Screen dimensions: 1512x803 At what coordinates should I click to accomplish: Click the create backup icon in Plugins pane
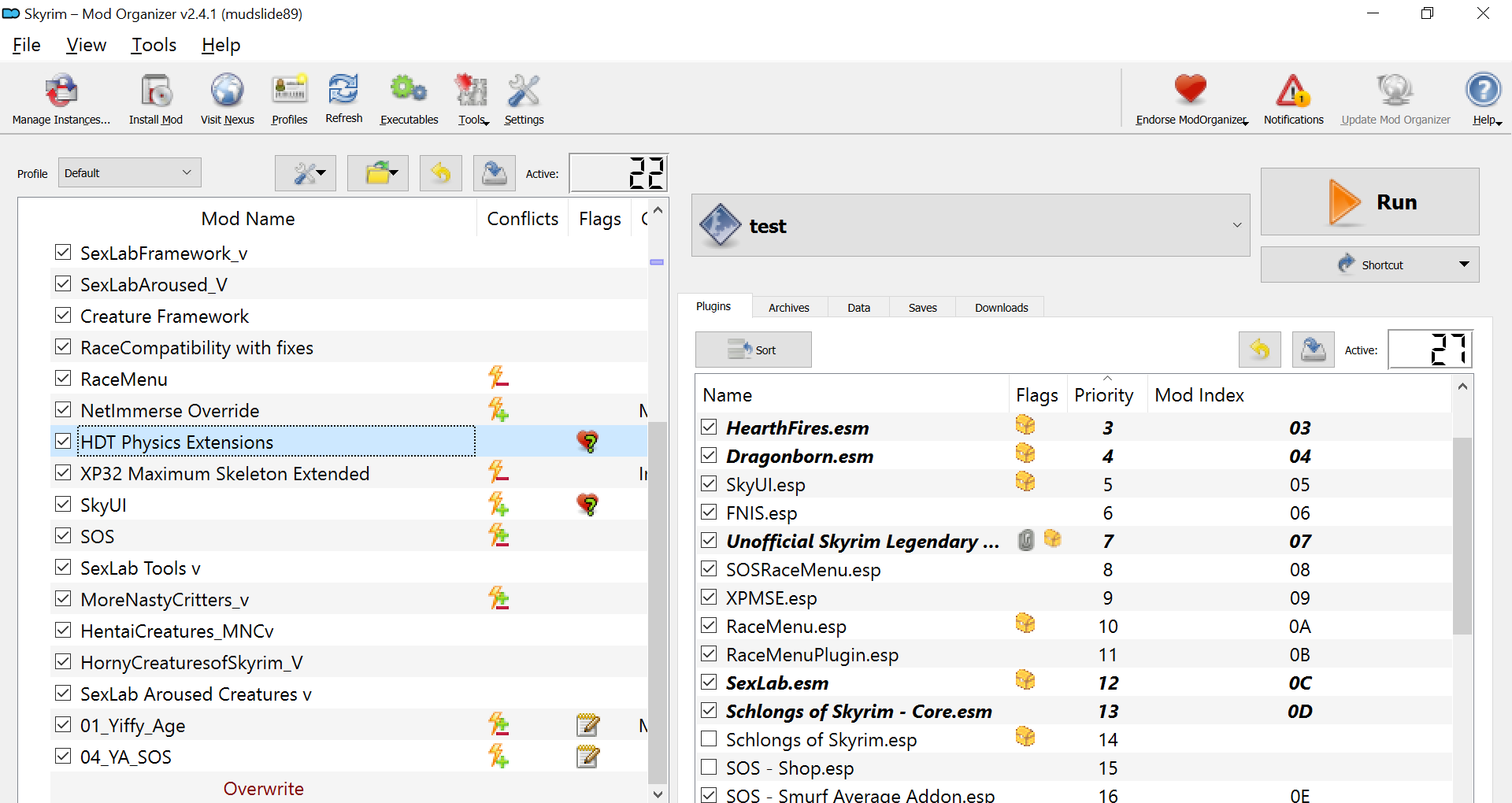point(1314,350)
